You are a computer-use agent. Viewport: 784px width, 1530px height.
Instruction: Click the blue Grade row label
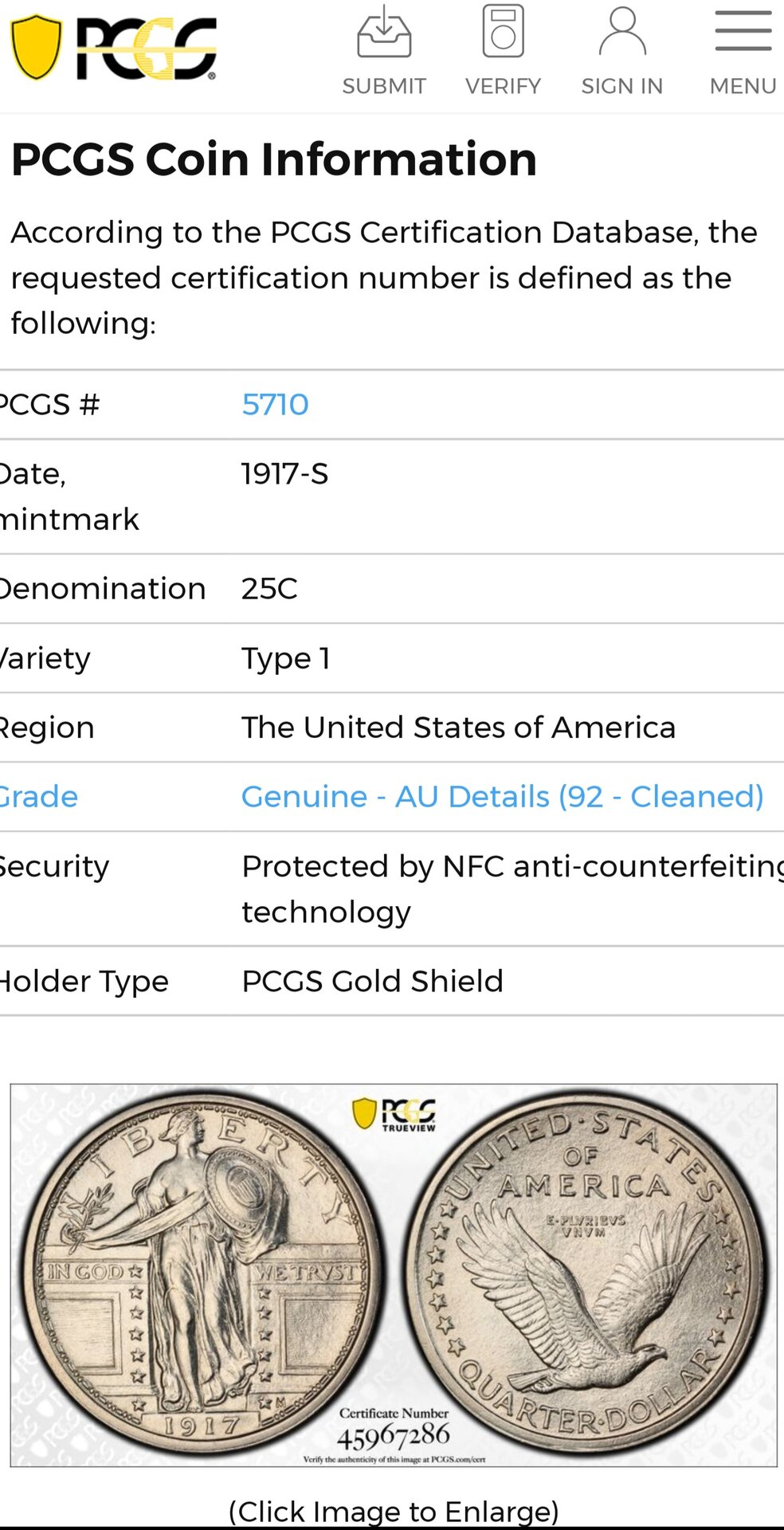pyautogui.click(x=40, y=797)
